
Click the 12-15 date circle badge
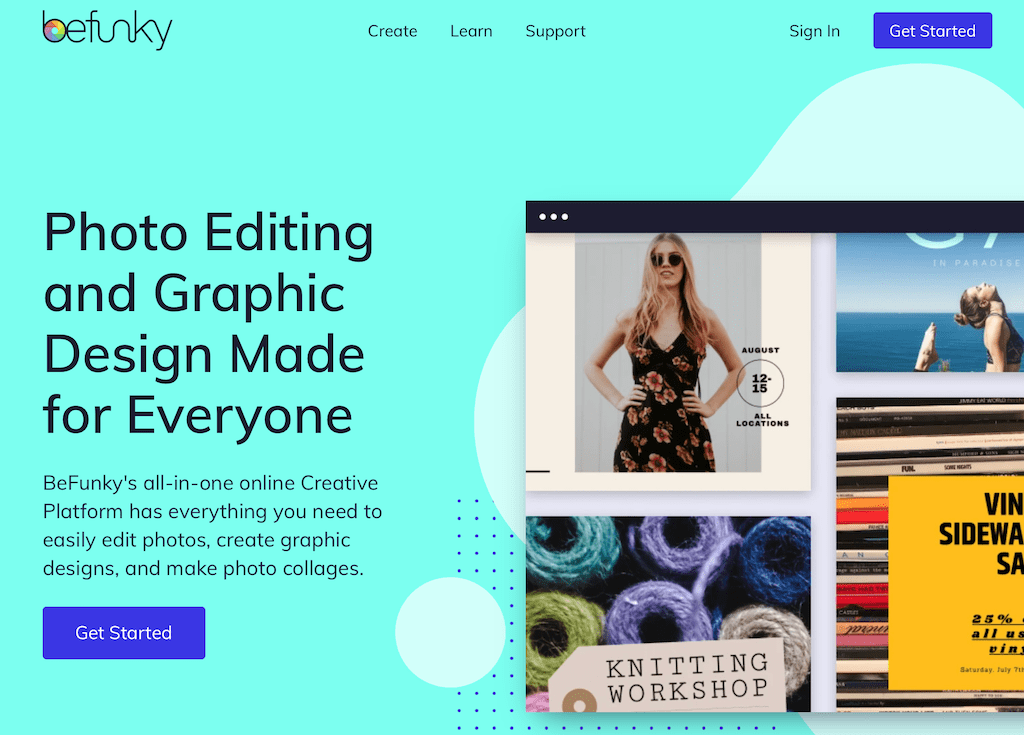tap(760, 383)
